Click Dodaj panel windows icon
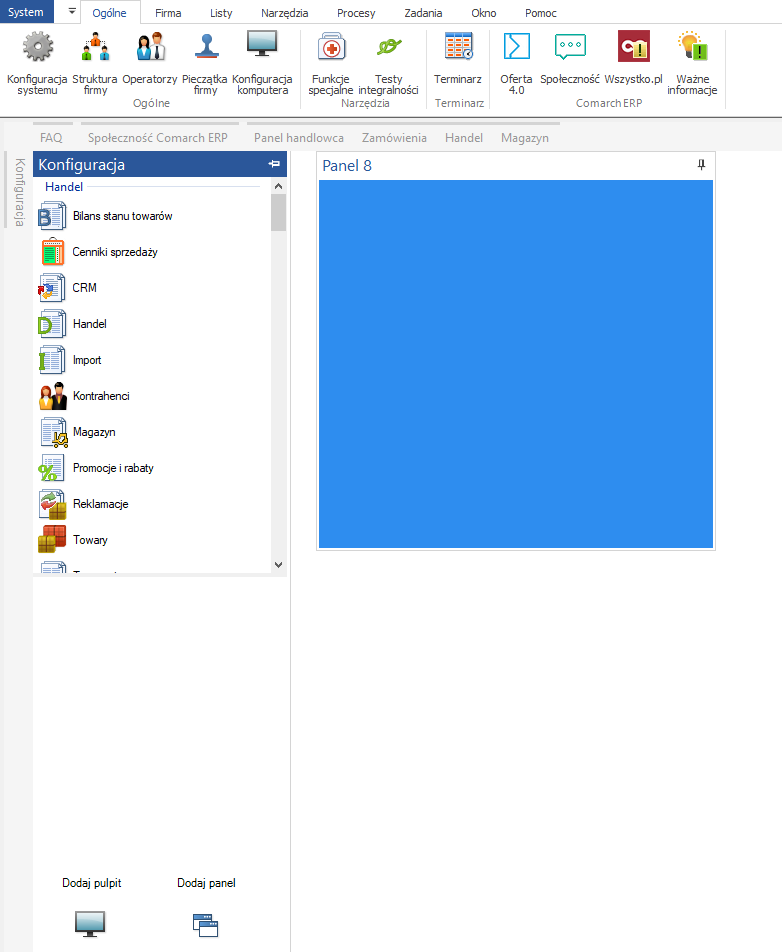This screenshot has height=952, width=782. click(x=206, y=925)
